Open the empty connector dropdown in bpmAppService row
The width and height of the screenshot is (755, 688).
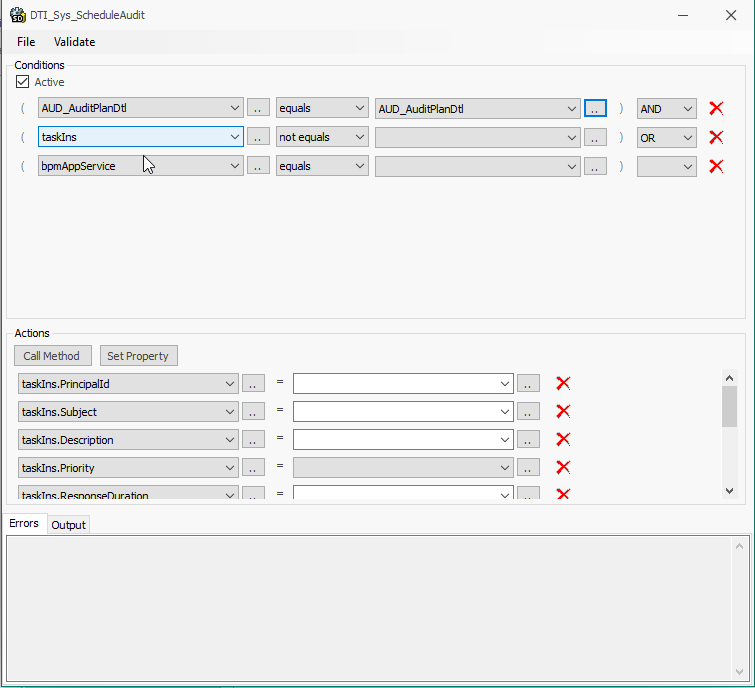point(666,167)
